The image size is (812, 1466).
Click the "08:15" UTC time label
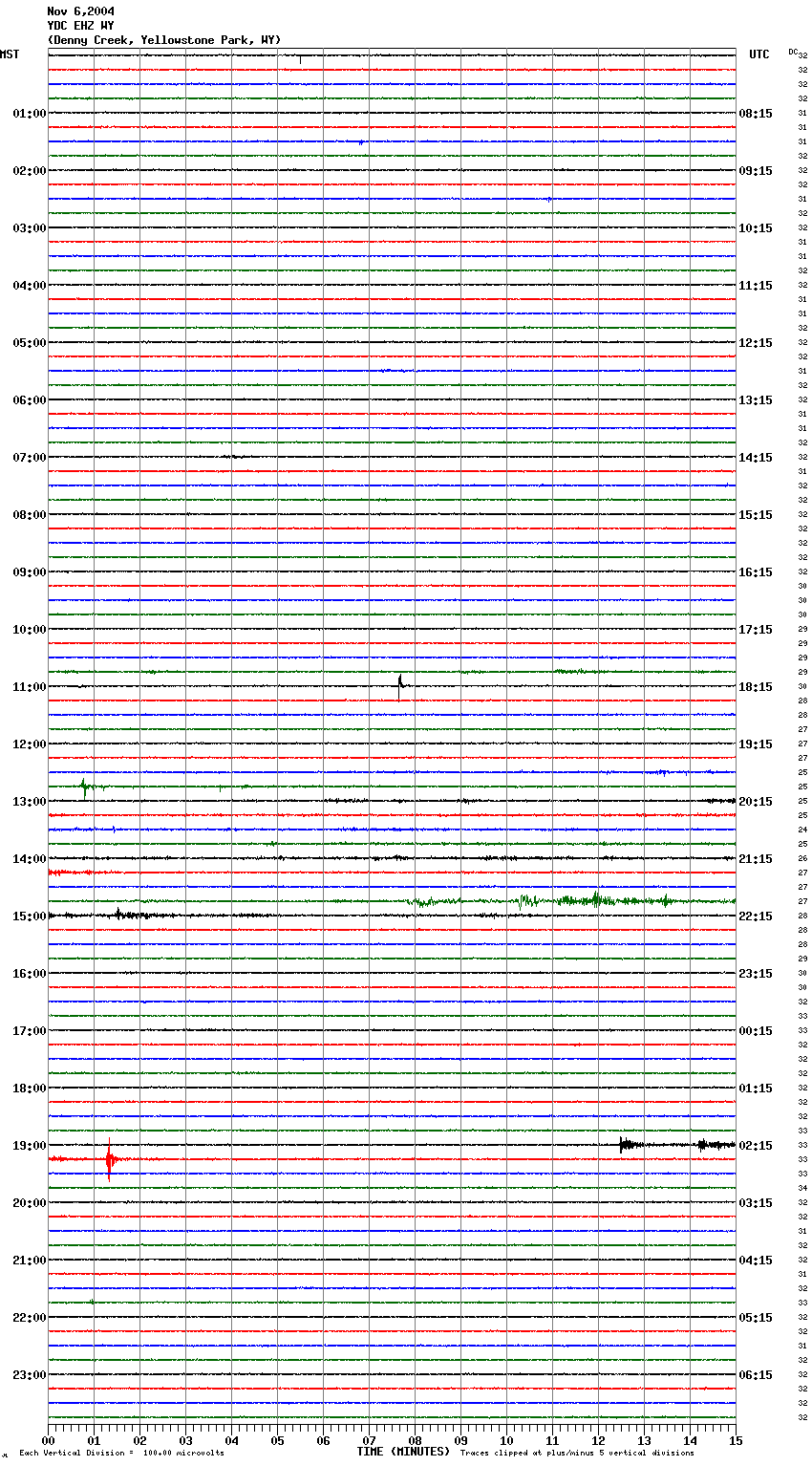756,114
